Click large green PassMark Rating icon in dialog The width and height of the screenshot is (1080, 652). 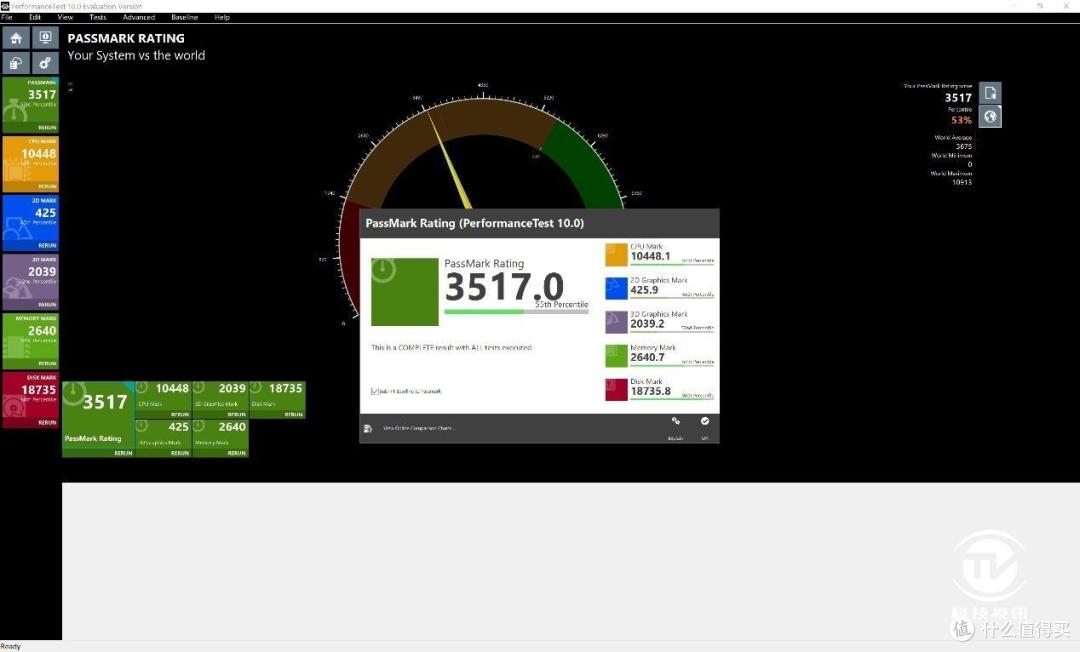[x=405, y=292]
